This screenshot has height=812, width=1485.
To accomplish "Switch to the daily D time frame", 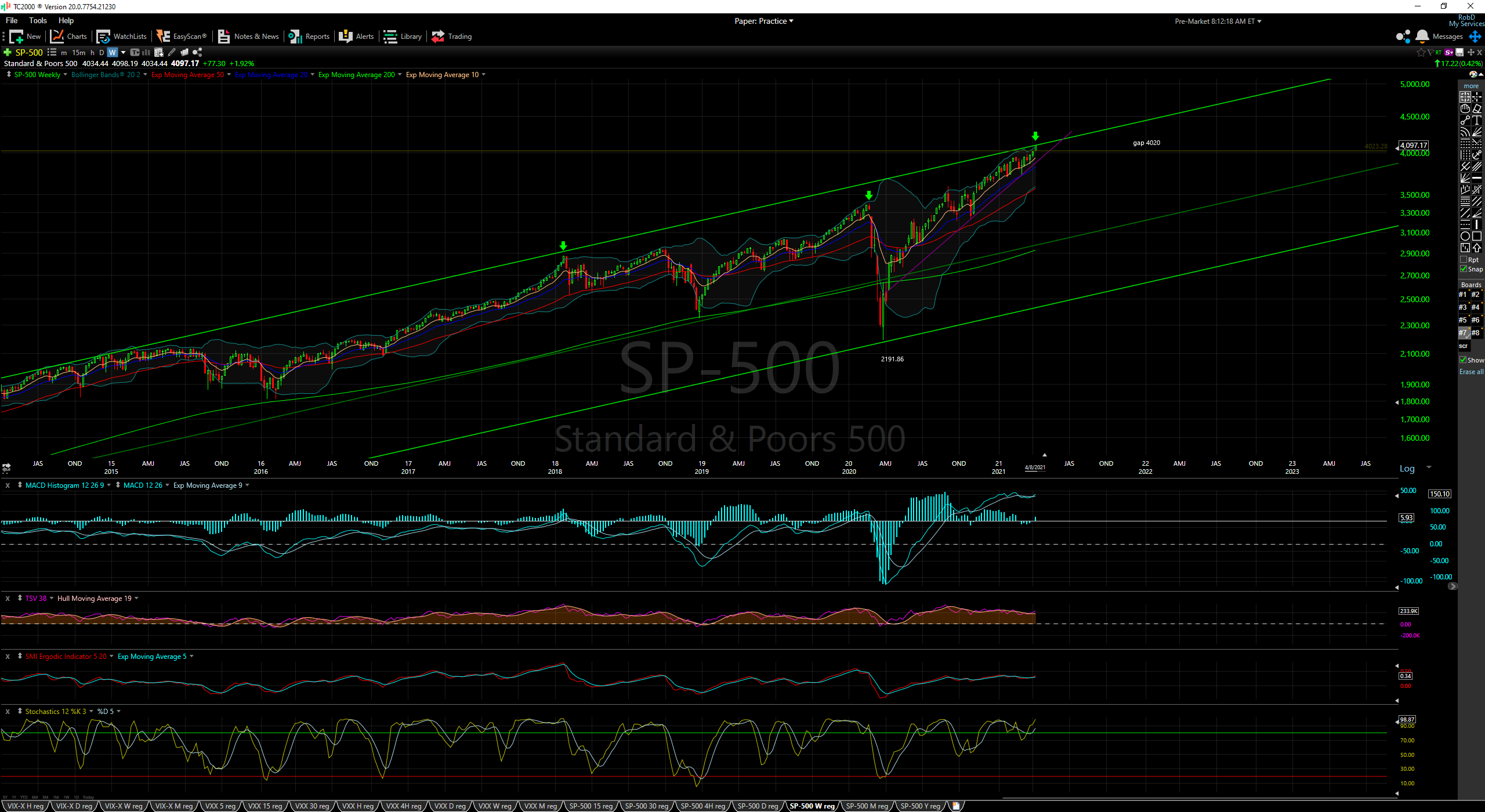I will coord(102,52).
